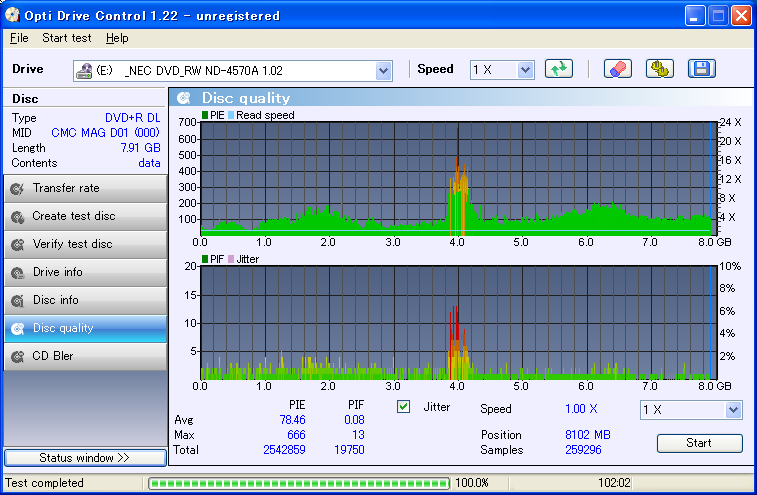757x495 pixels.
Task: Open the options settings icon
Action: (659, 69)
